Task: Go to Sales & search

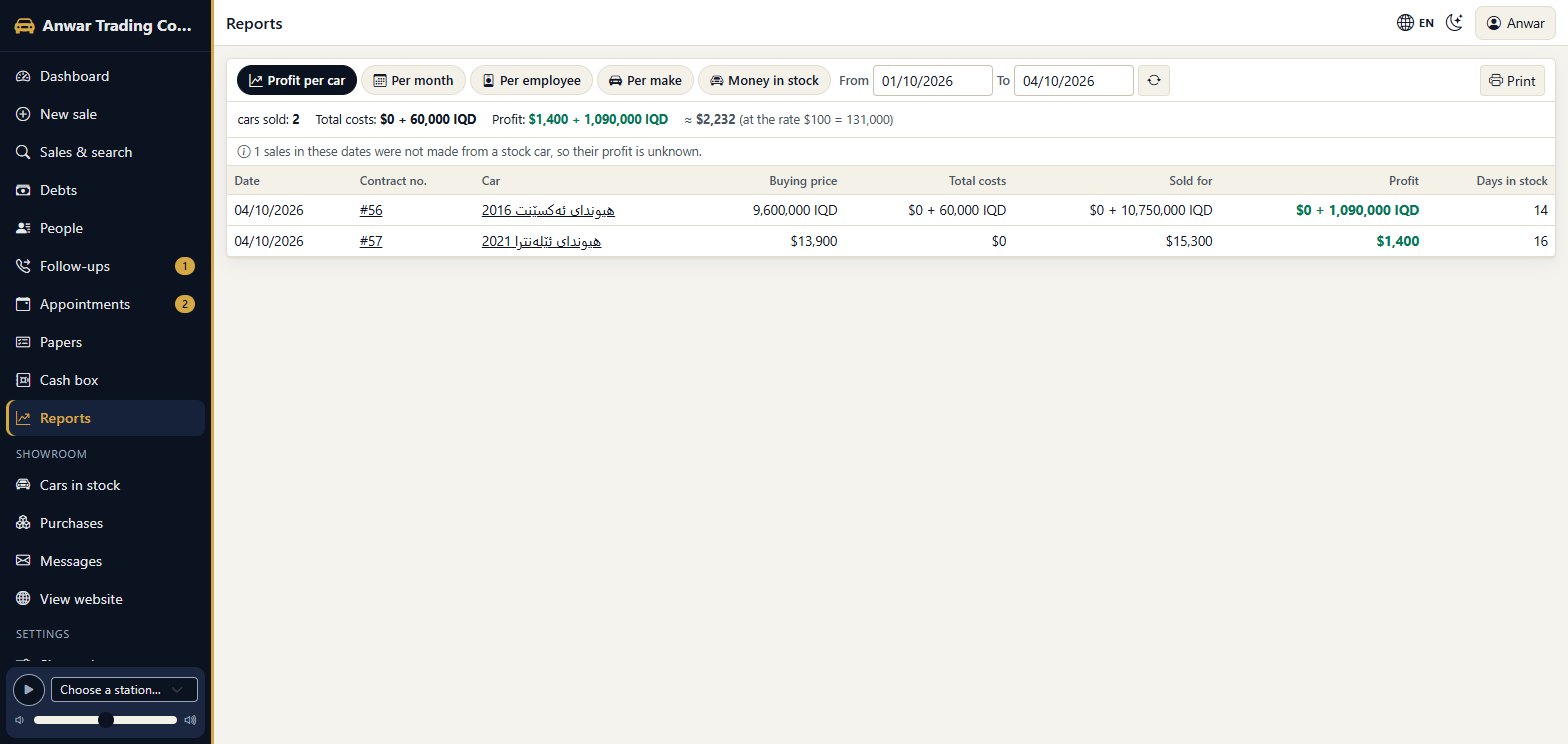Action: click(105, 152)
